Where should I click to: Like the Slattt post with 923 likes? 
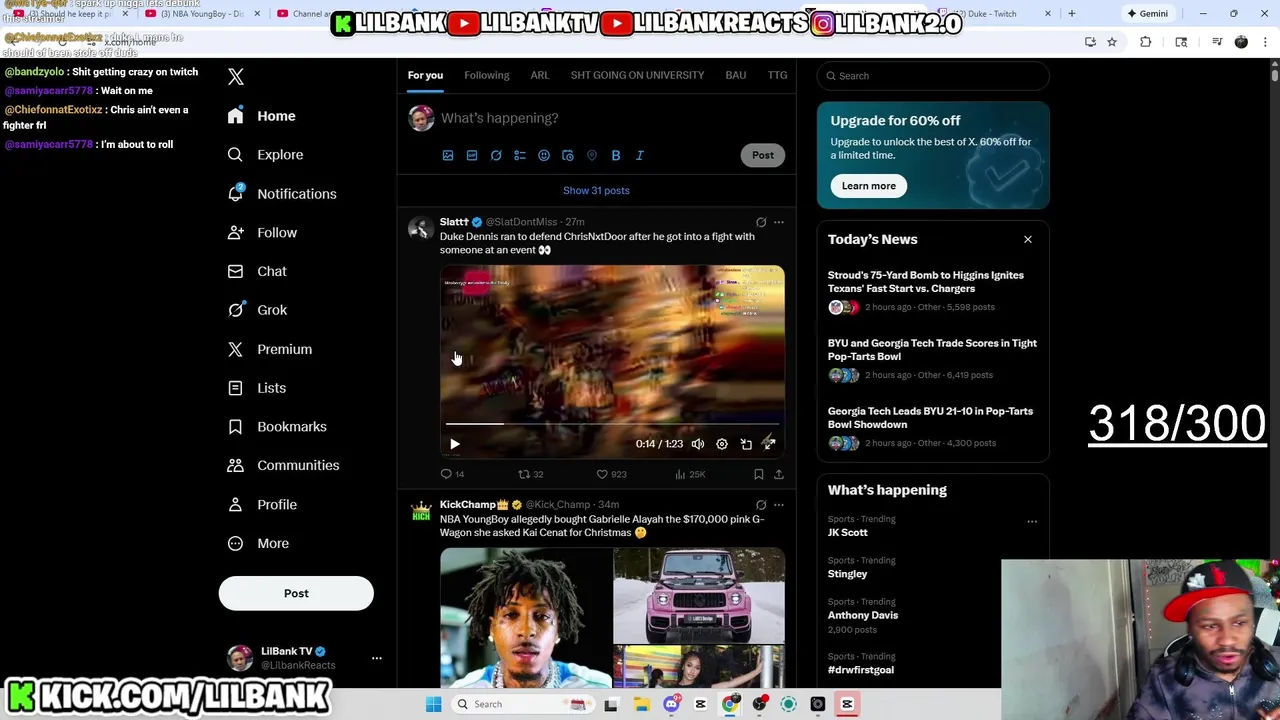[611, 475]
